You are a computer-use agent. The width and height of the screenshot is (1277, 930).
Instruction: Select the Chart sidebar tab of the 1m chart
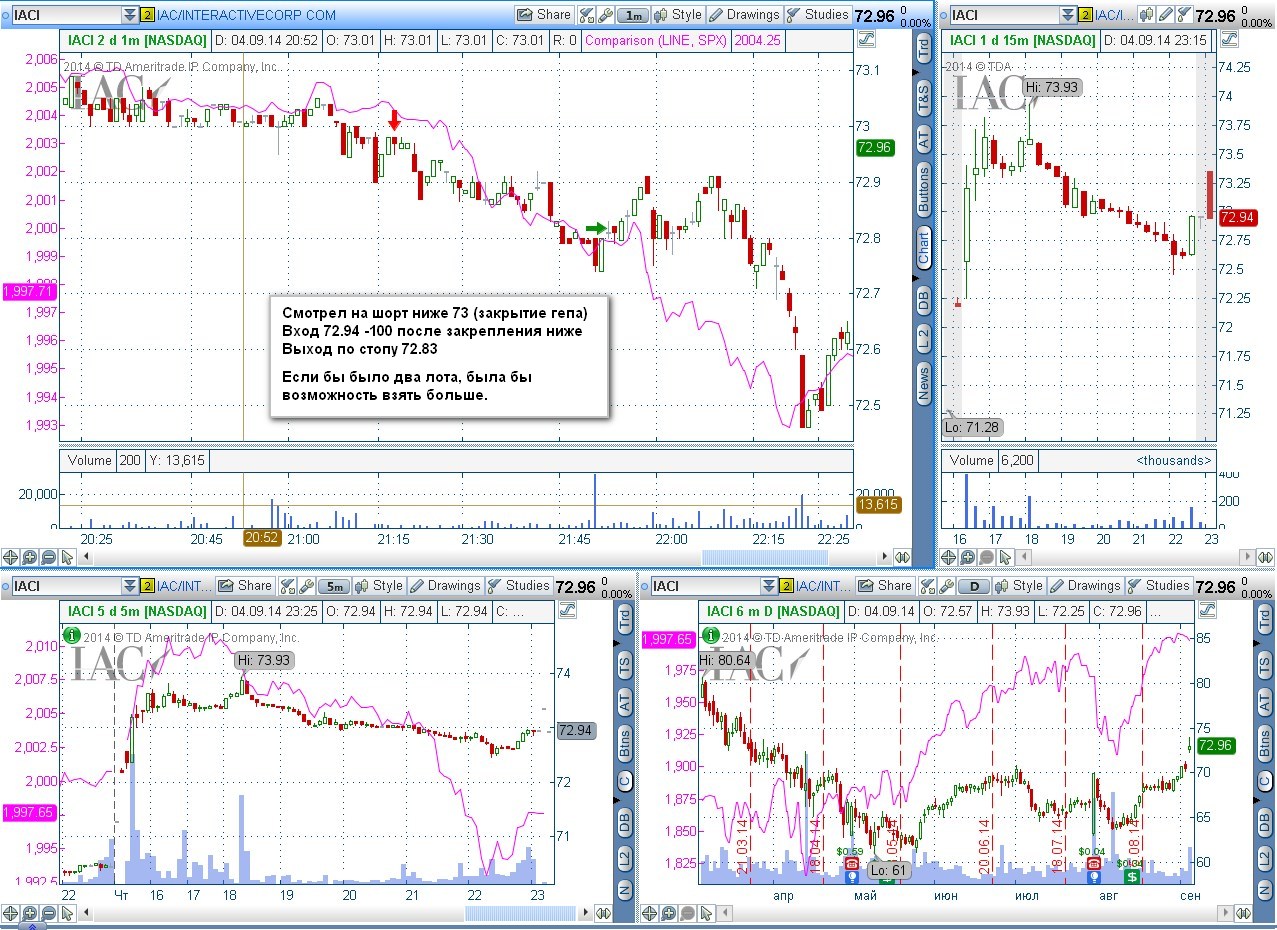(923, 247)
